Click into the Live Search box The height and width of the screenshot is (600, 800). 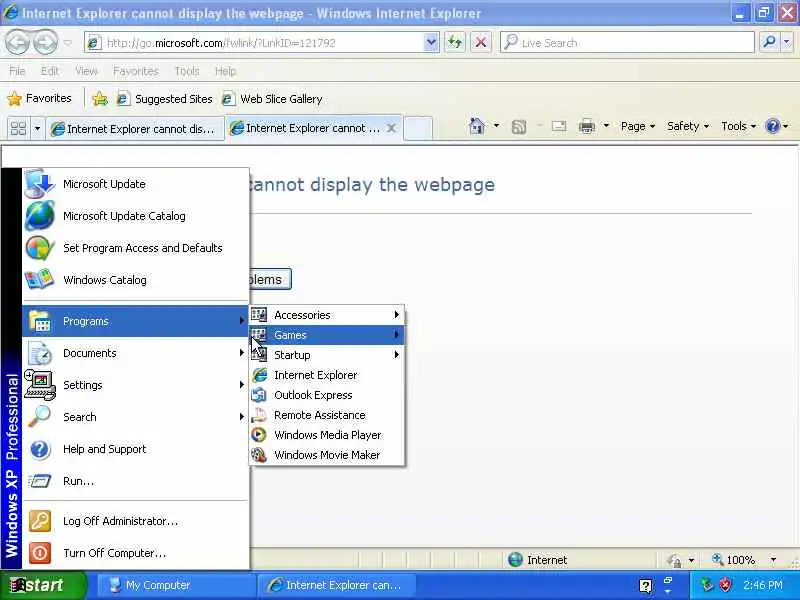pyautogui.click(x=628, y=42)
